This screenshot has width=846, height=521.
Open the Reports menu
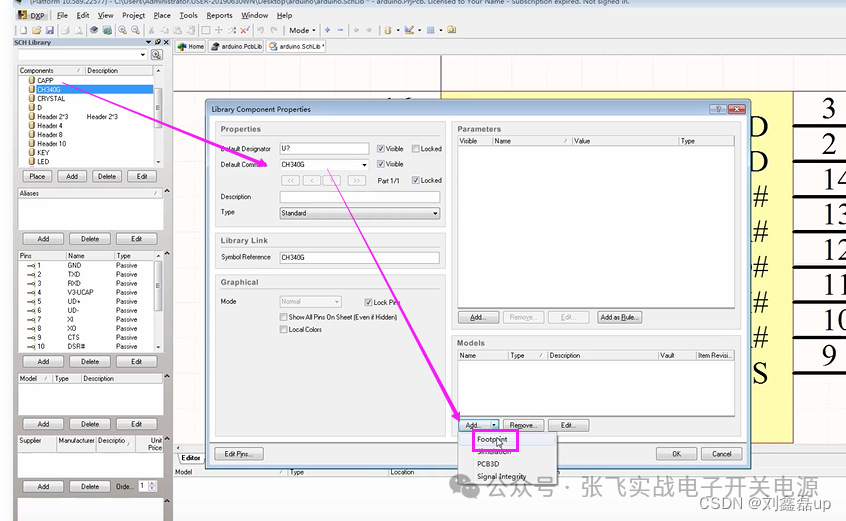click(x=220, y=15)
